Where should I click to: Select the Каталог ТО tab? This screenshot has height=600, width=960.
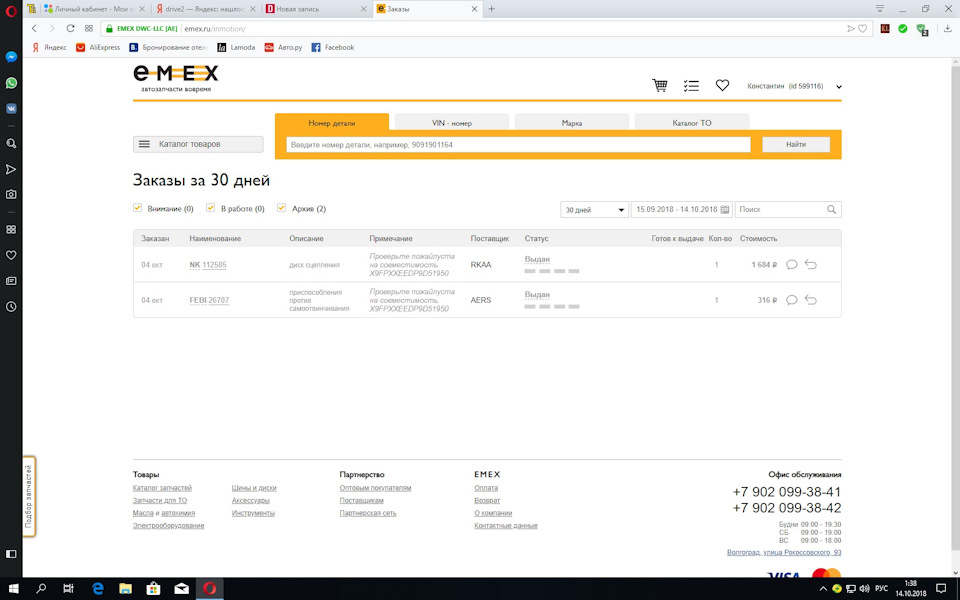[x=692, y=122]
